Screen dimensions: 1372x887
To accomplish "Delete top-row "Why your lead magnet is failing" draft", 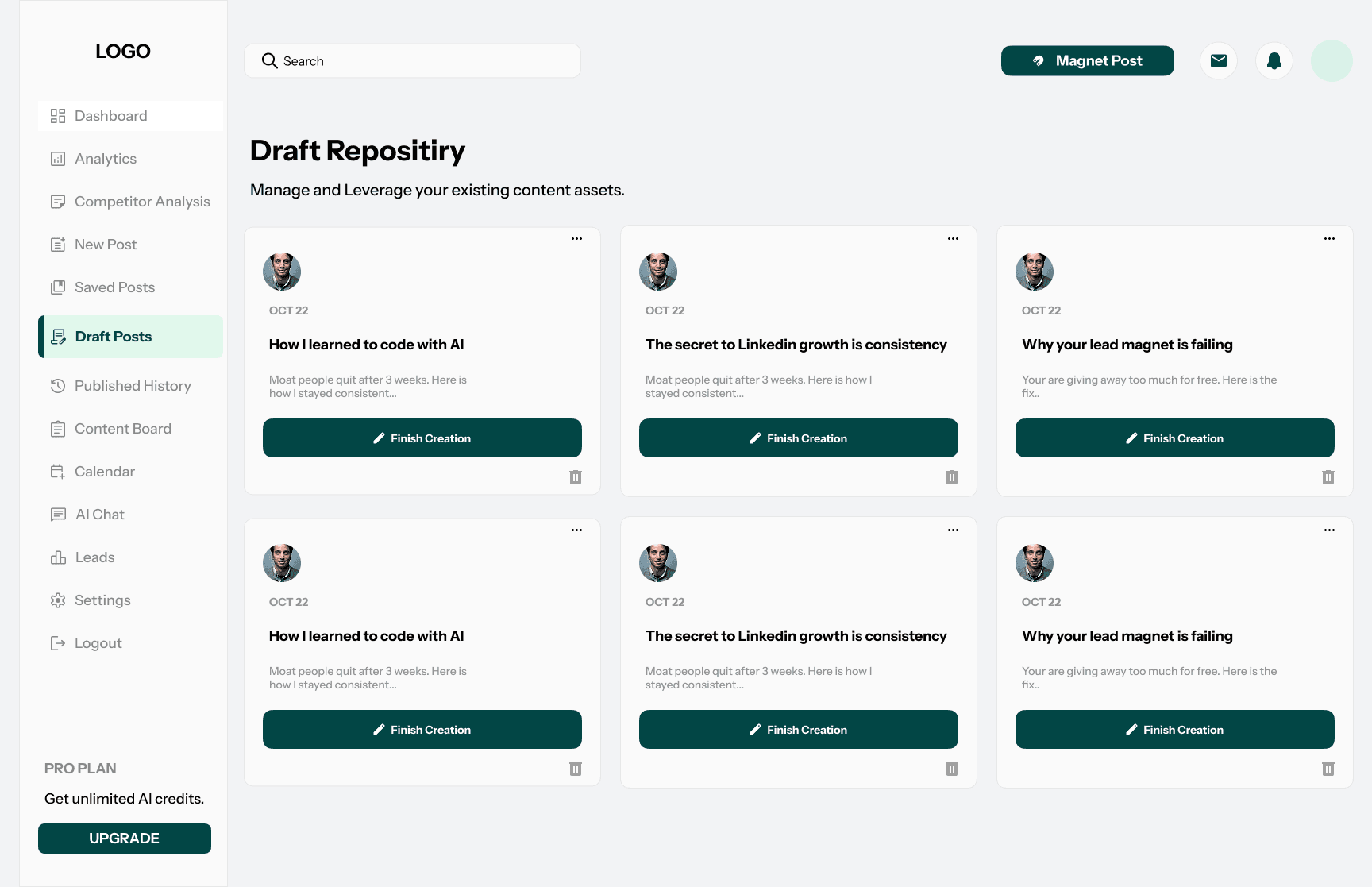I will click(1328, 477).
